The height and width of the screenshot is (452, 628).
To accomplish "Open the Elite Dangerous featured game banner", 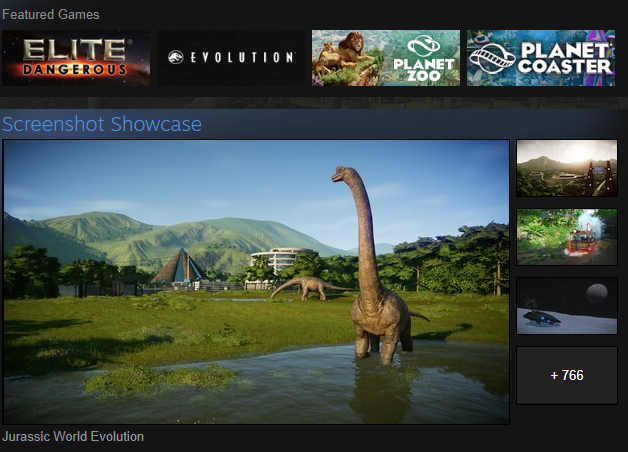I will click(76, 58).
